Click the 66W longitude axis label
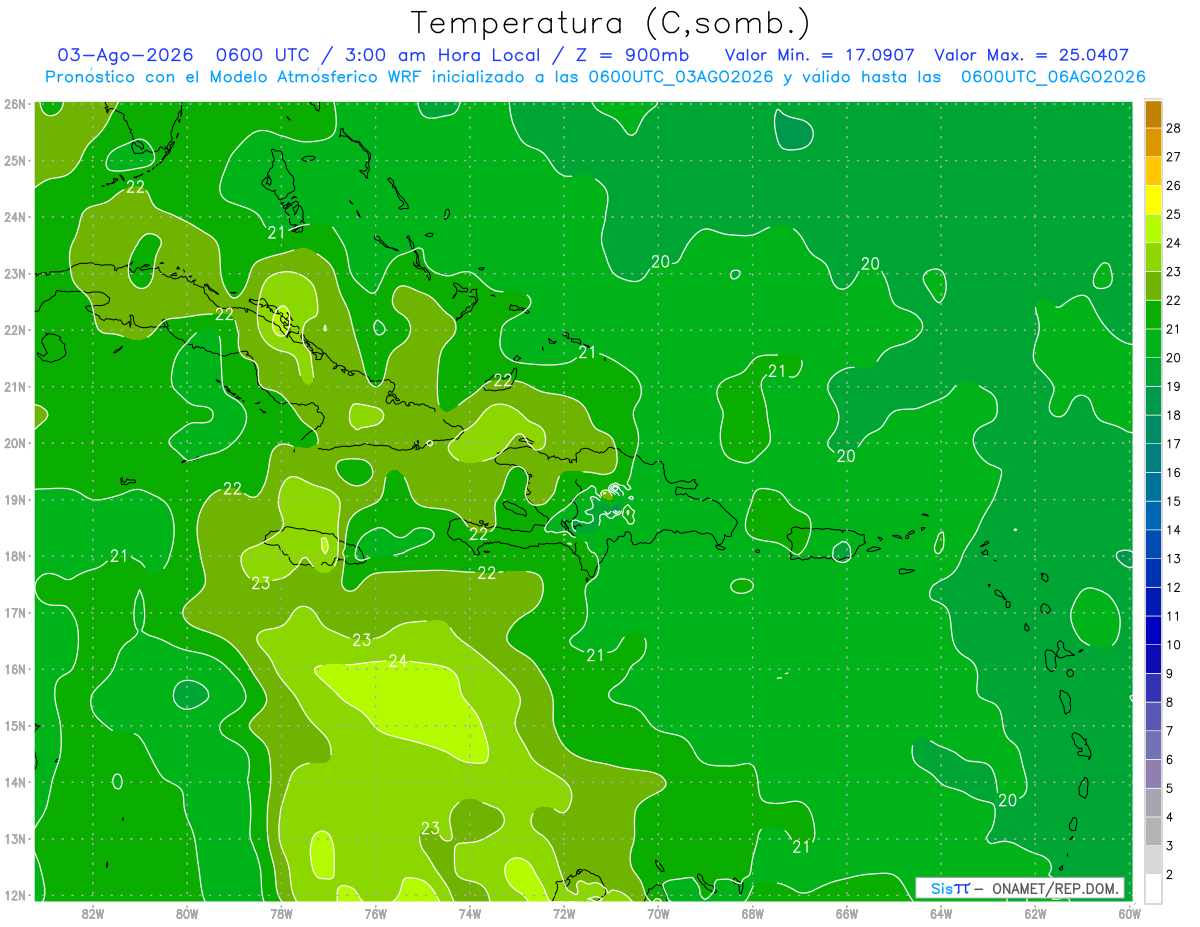1200x927 pixels. coord(846,914)
